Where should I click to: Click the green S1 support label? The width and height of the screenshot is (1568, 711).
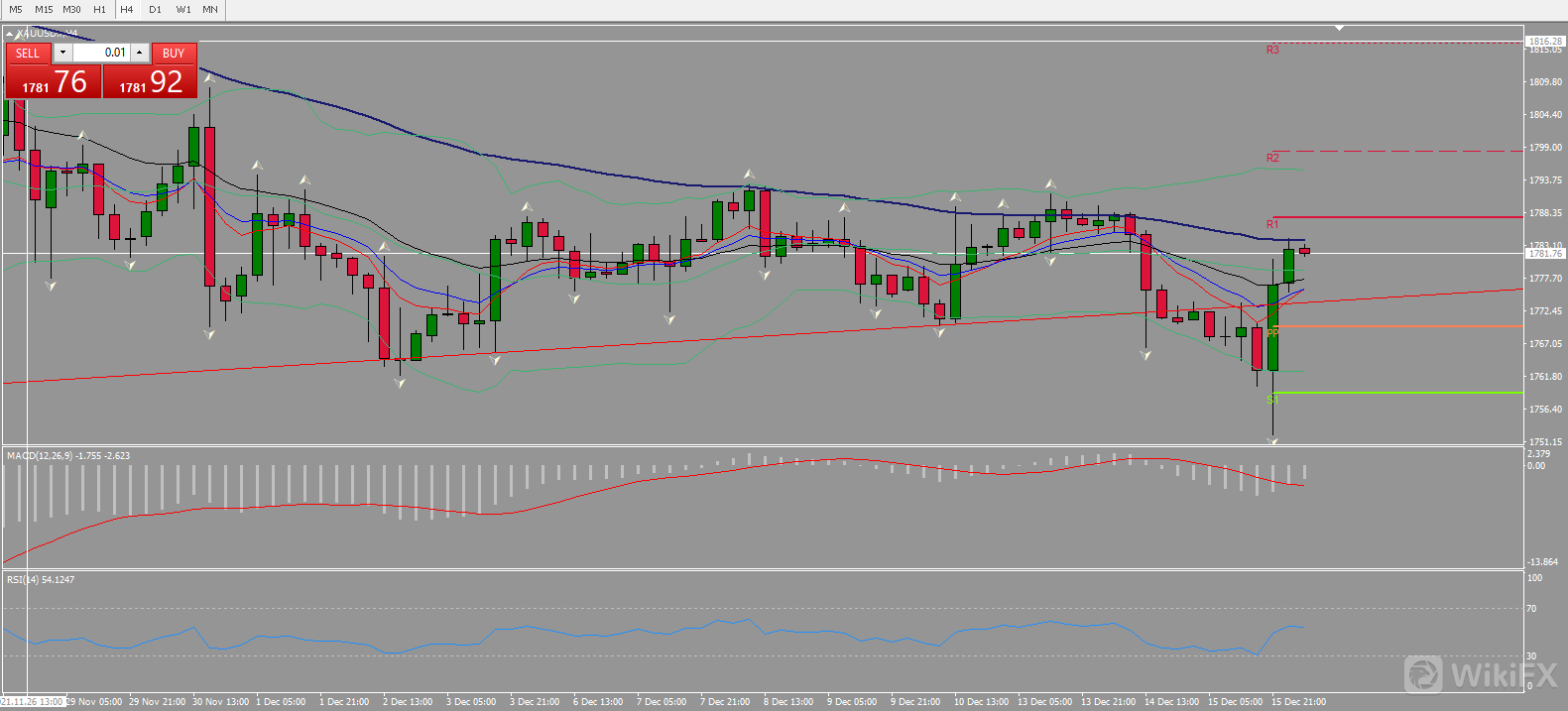[1271, 400]
